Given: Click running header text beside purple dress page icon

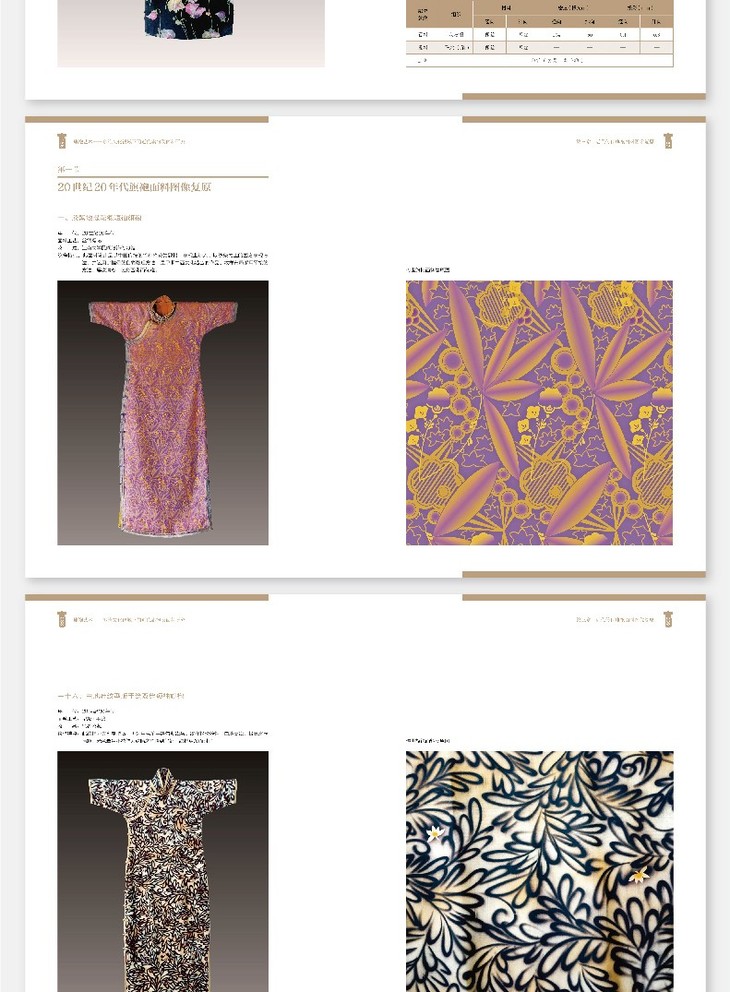Looking at the screenshot, I should click(129, 142).
